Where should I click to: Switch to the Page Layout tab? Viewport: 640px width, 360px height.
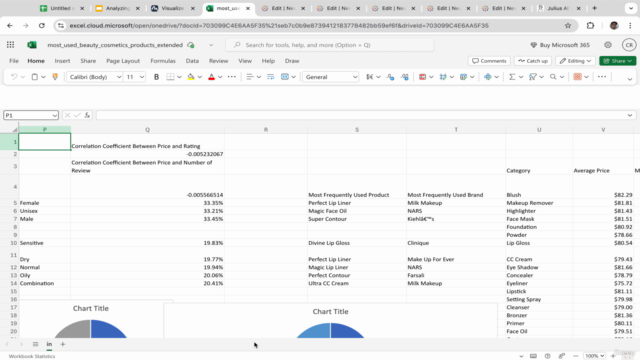(x=123, y=61)
